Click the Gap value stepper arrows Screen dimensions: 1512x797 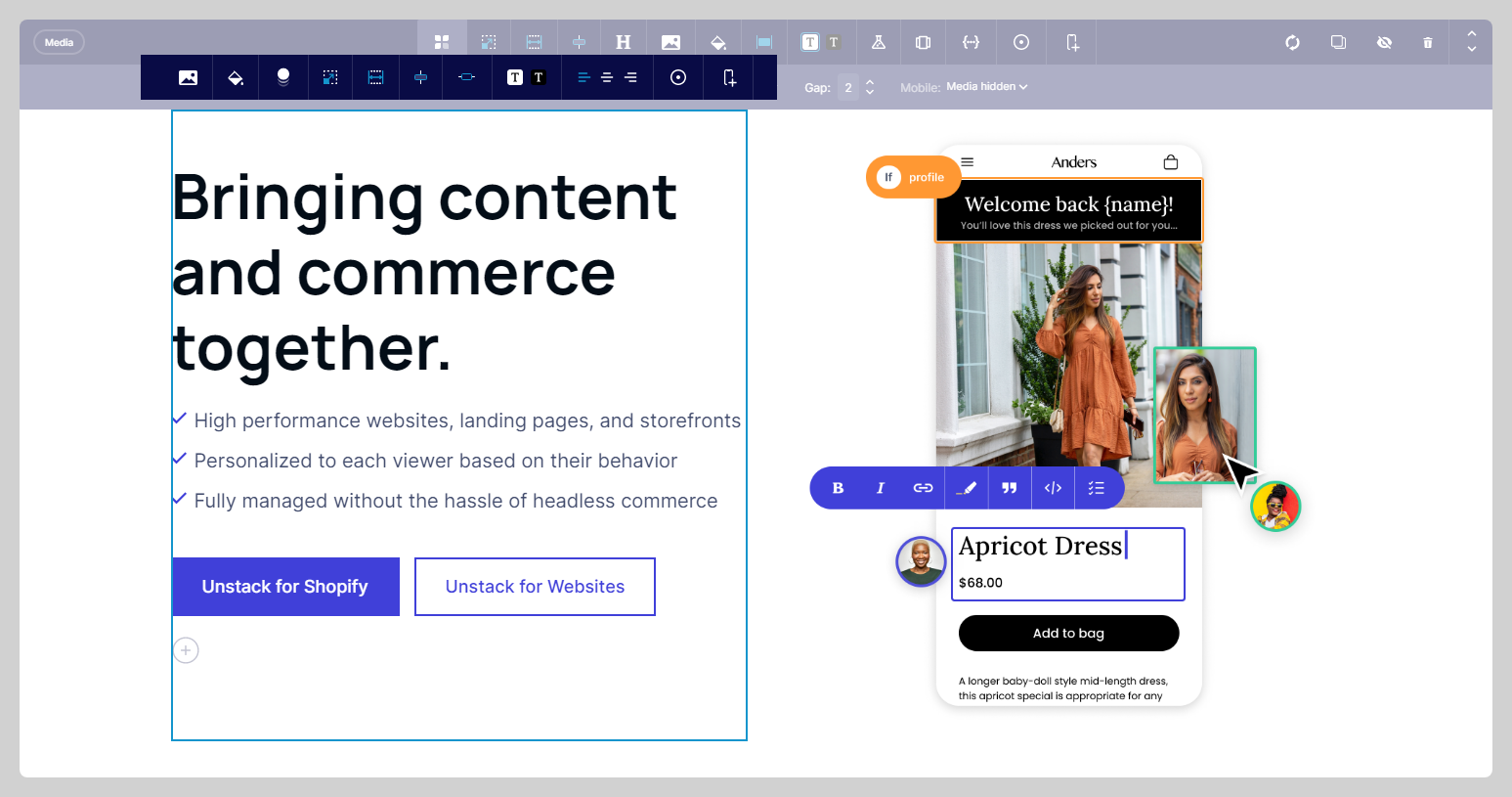click(870, 87)
